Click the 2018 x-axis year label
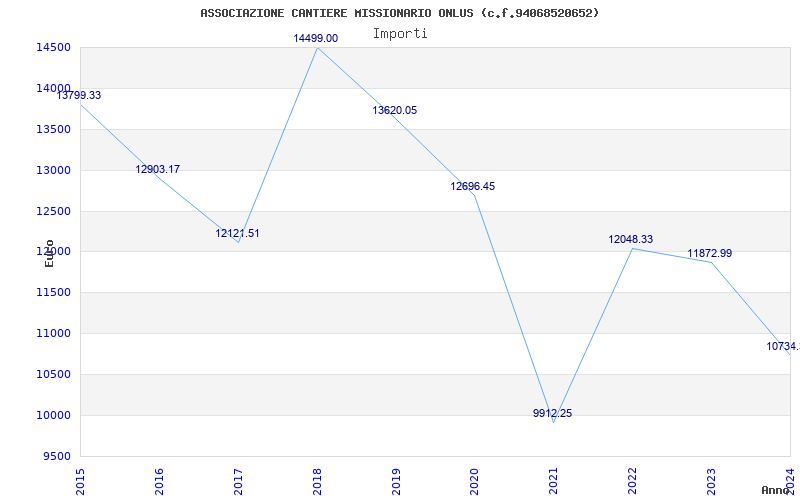 coord(317,482)
